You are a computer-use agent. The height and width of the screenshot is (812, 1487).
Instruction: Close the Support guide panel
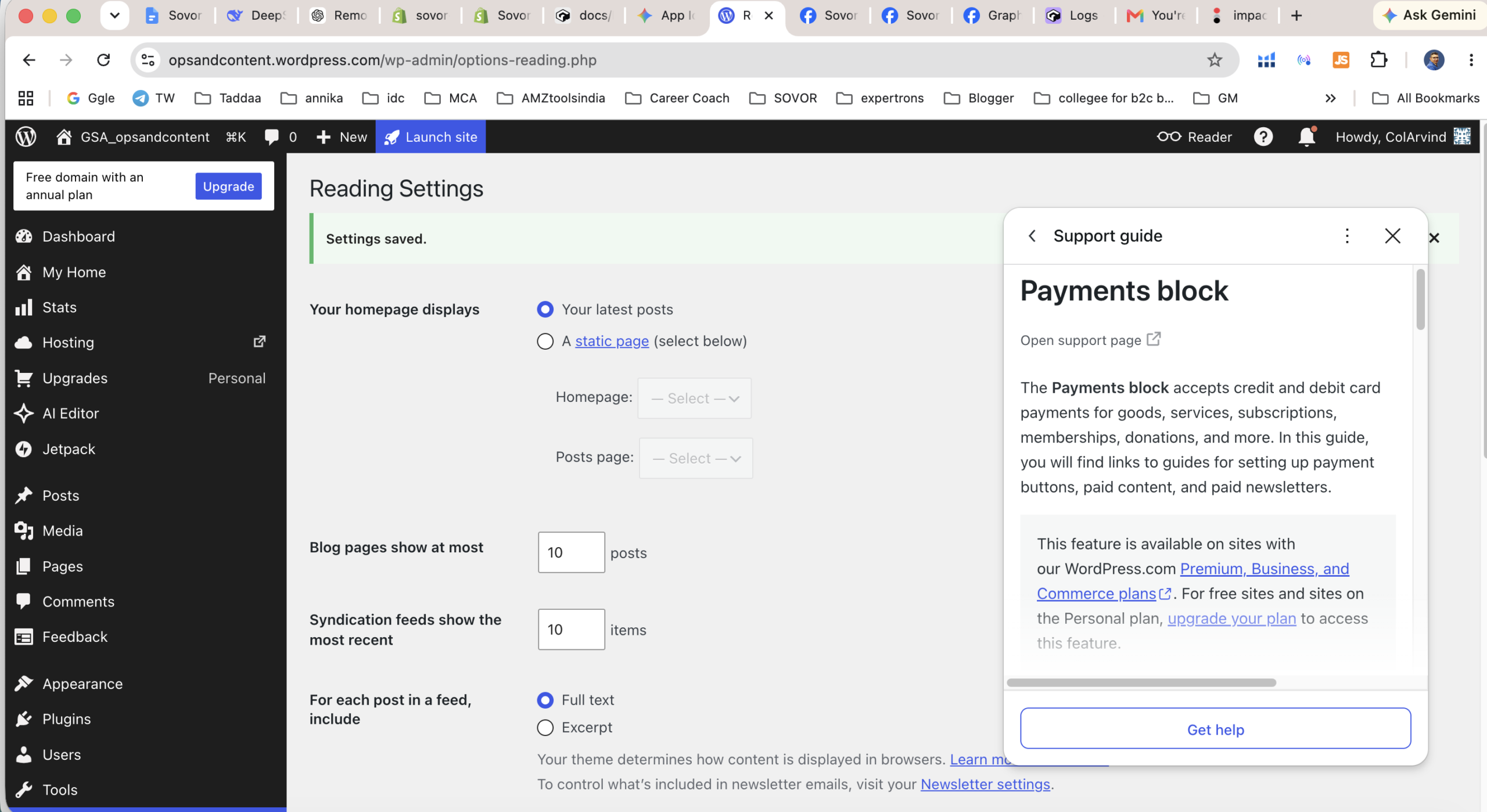click(1392, 236)
